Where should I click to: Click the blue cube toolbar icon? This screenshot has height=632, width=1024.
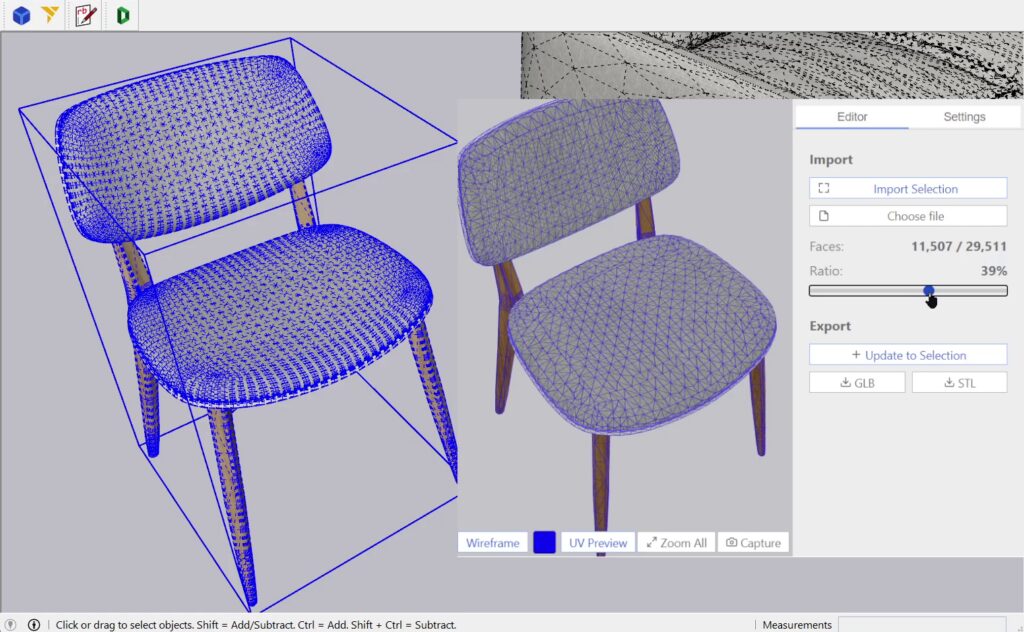[x=21, y=15]
